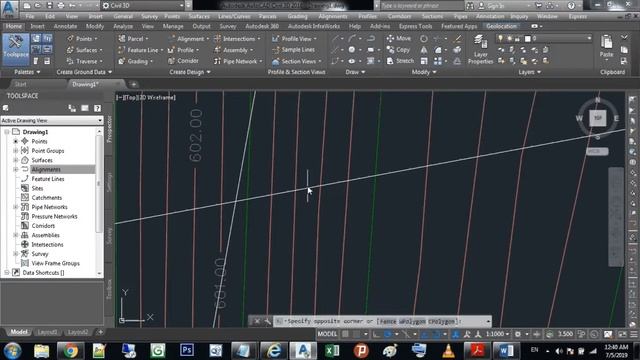Viewport: 640px width, 360px height.
Task: Open the layer selection combo box
Action: [543, 38]
